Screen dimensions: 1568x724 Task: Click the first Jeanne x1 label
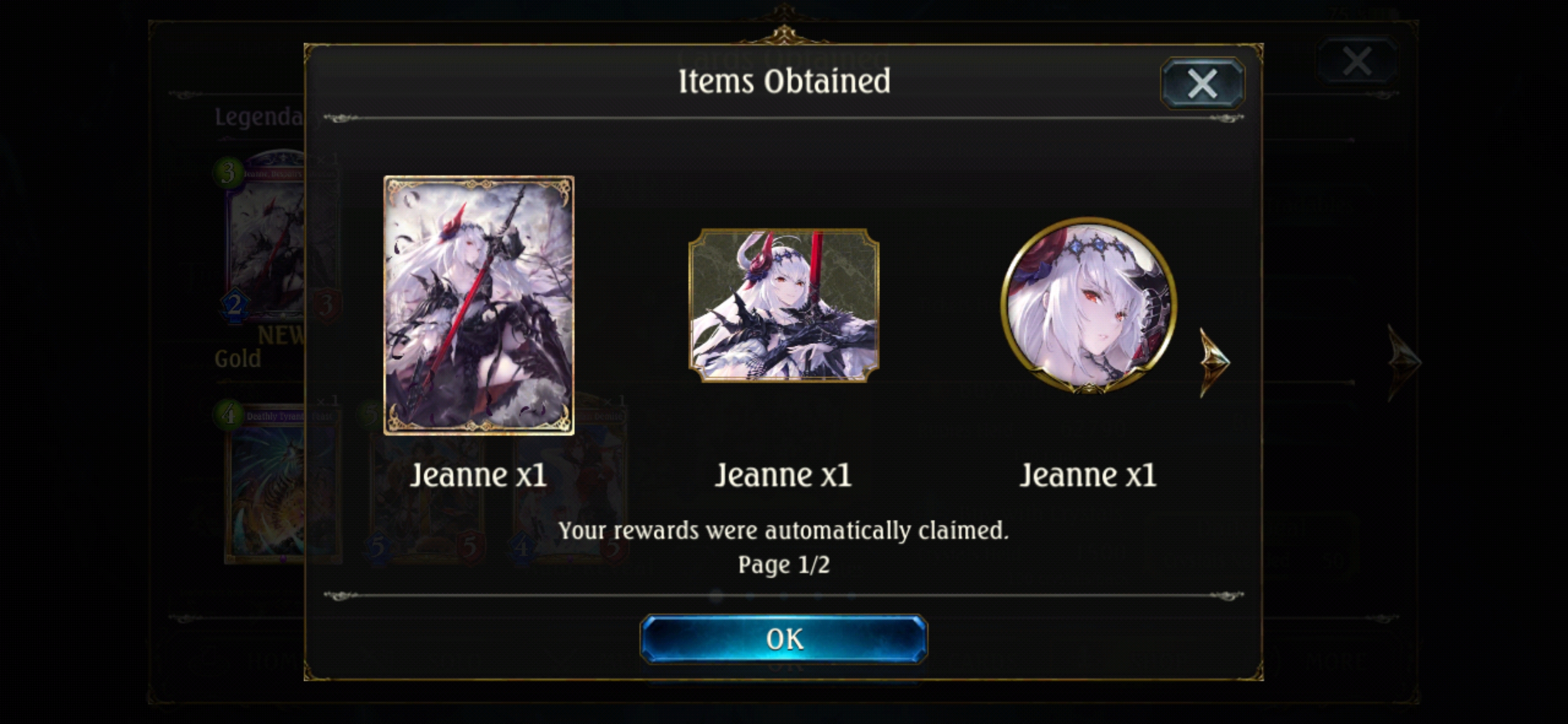click(478, 475)
